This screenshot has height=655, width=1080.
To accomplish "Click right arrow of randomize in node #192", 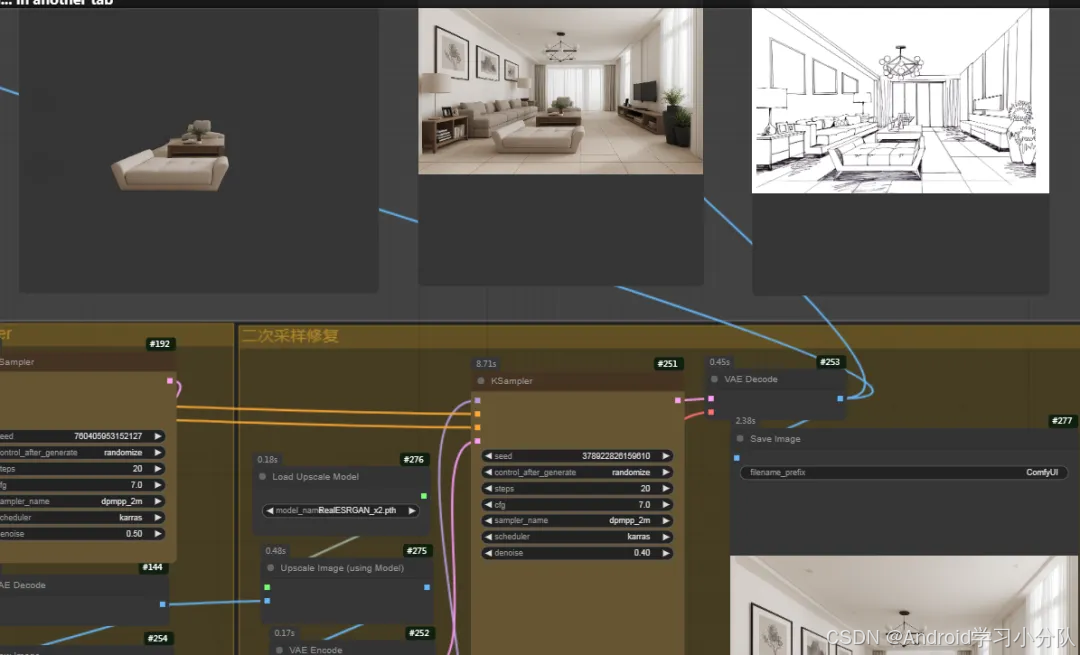I will [158, 453].
